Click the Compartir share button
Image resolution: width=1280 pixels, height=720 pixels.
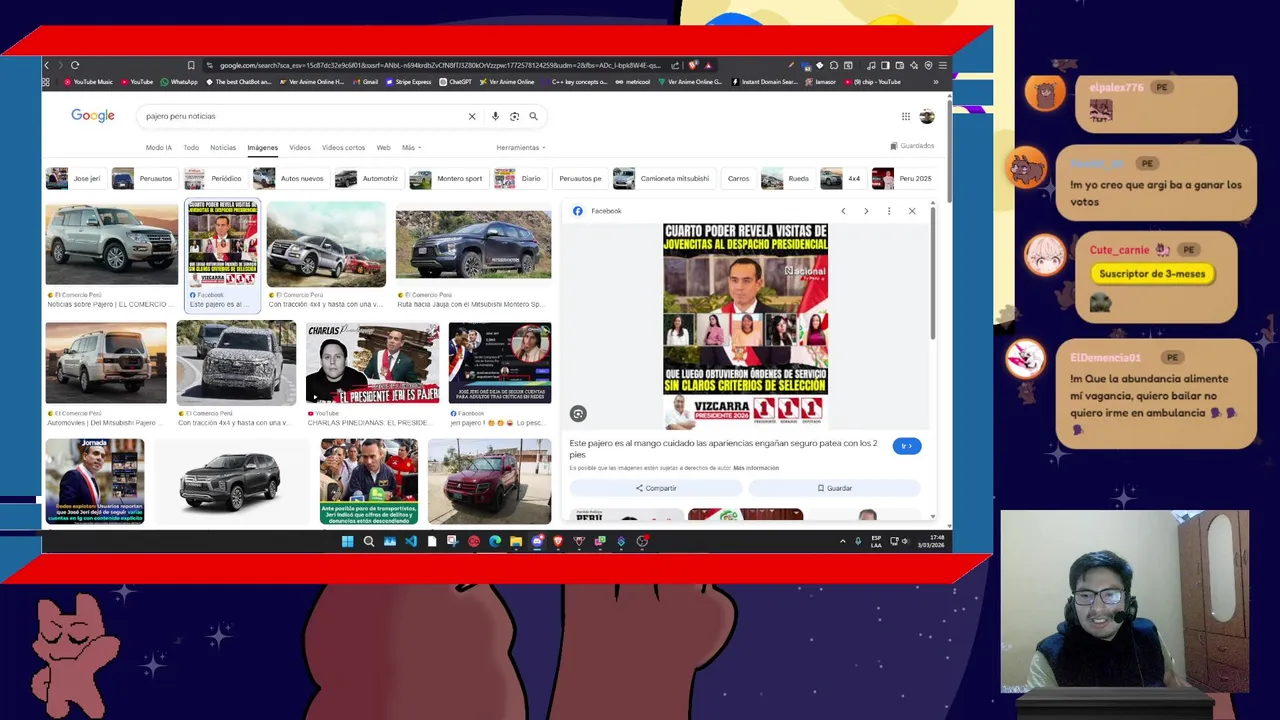[656, 488]
